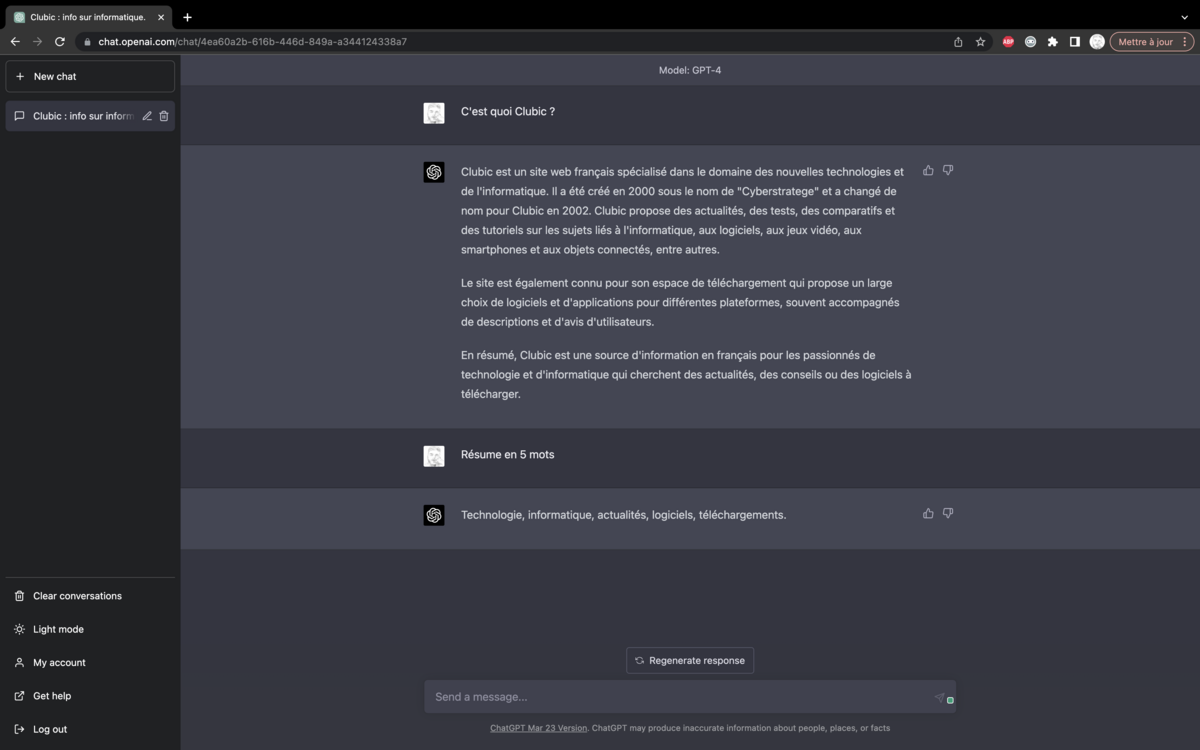This screenshot has height=750, width=1200.
Task: Delete the Clubic conversation with trash icon
Action: tap(164, 116)
